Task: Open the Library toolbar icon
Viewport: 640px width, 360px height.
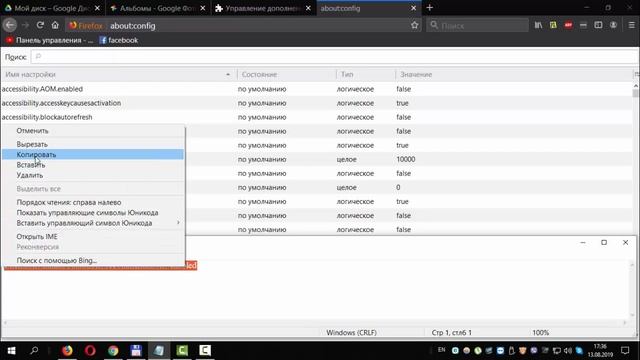Action: click(x=538, y=25)
